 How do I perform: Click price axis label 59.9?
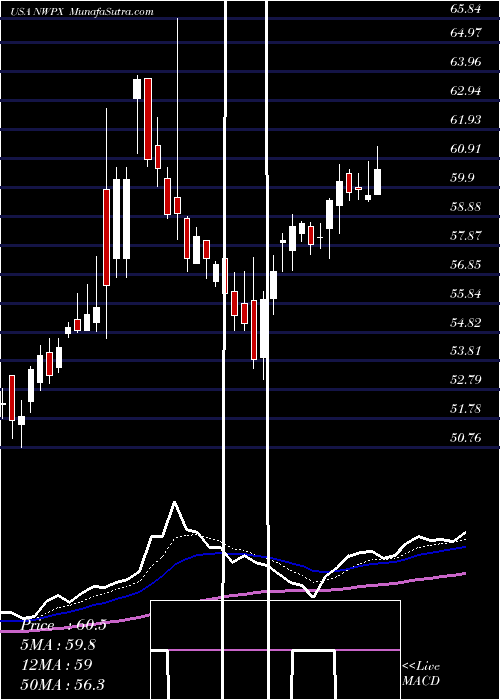click(x=462, y=178)
